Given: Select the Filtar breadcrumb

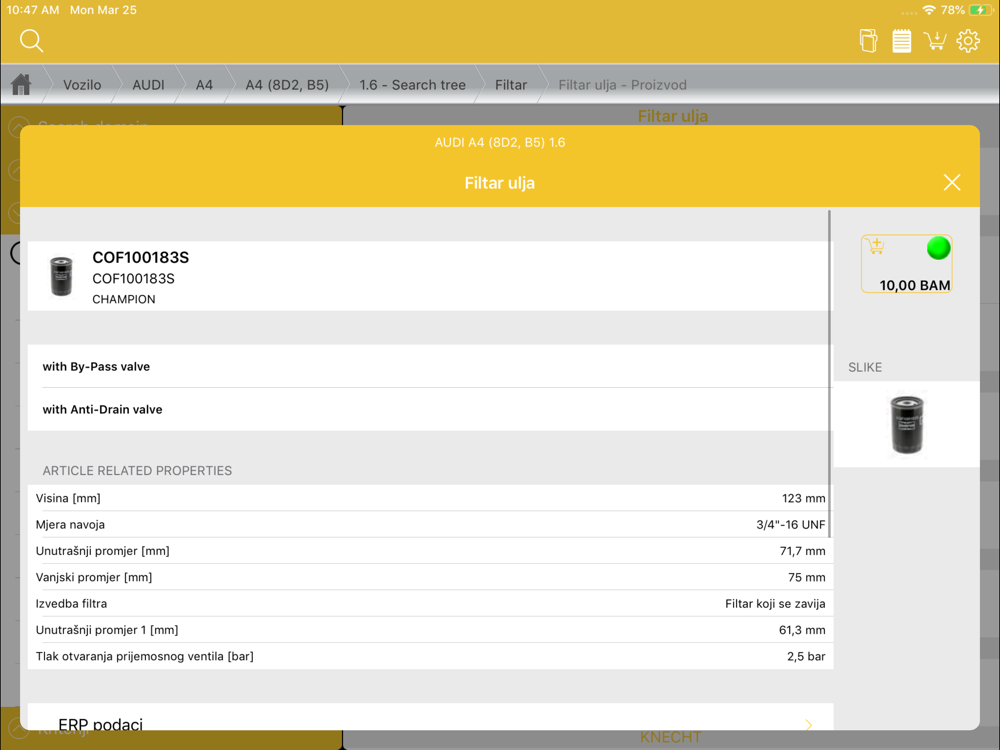Looking at the screenshot, I should (511, 85).
